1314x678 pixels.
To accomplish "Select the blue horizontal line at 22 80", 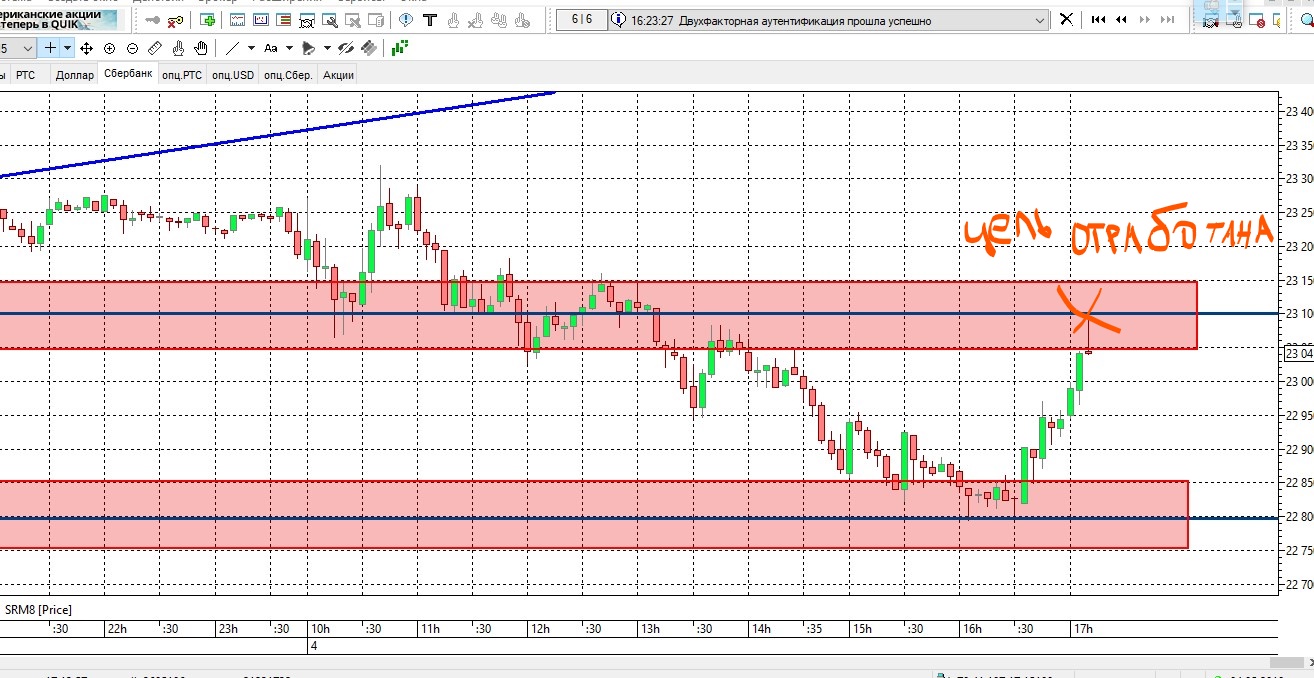I will 640,518.
